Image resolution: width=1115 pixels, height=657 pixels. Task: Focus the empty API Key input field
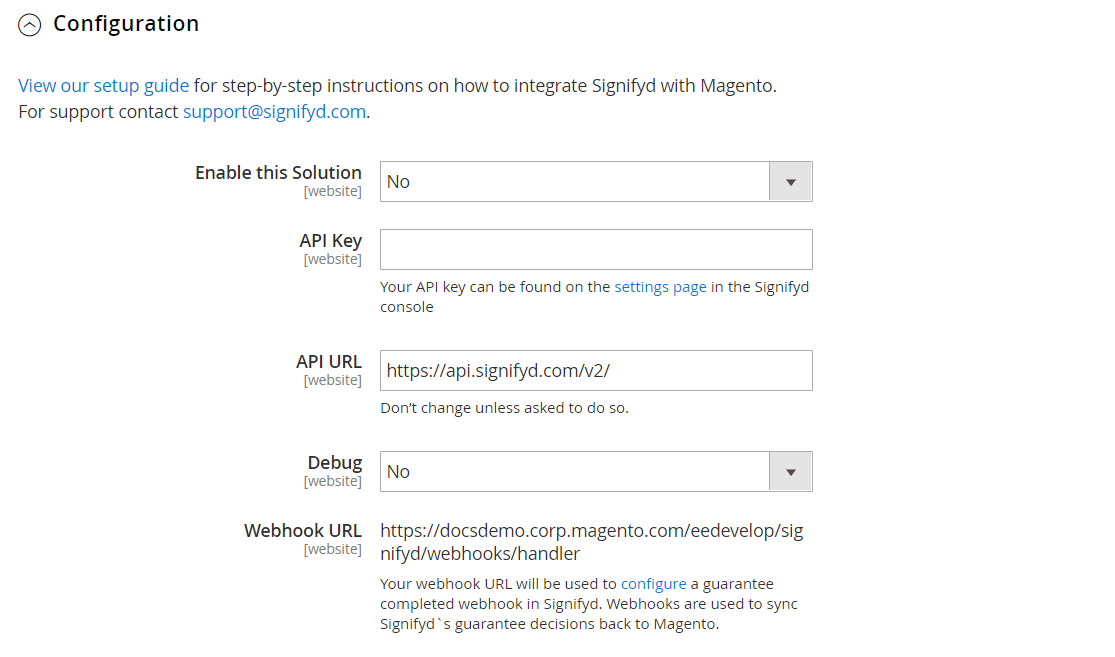(596, 250)
